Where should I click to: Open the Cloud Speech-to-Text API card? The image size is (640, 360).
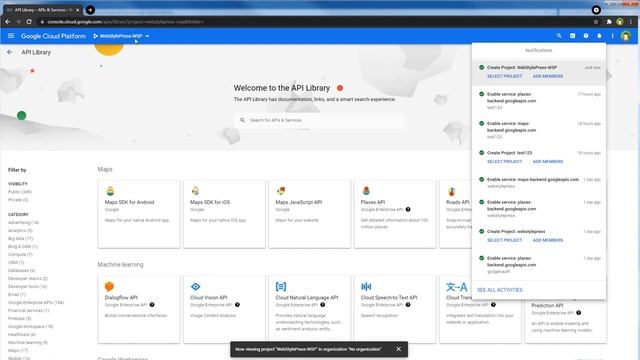pos(395,309)
